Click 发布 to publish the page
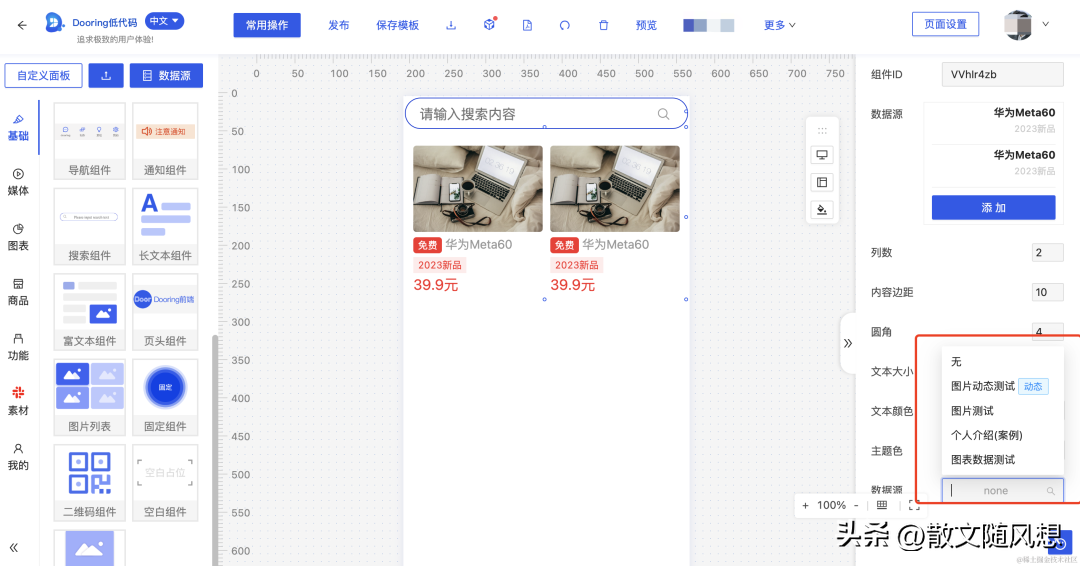 [338, 25]
